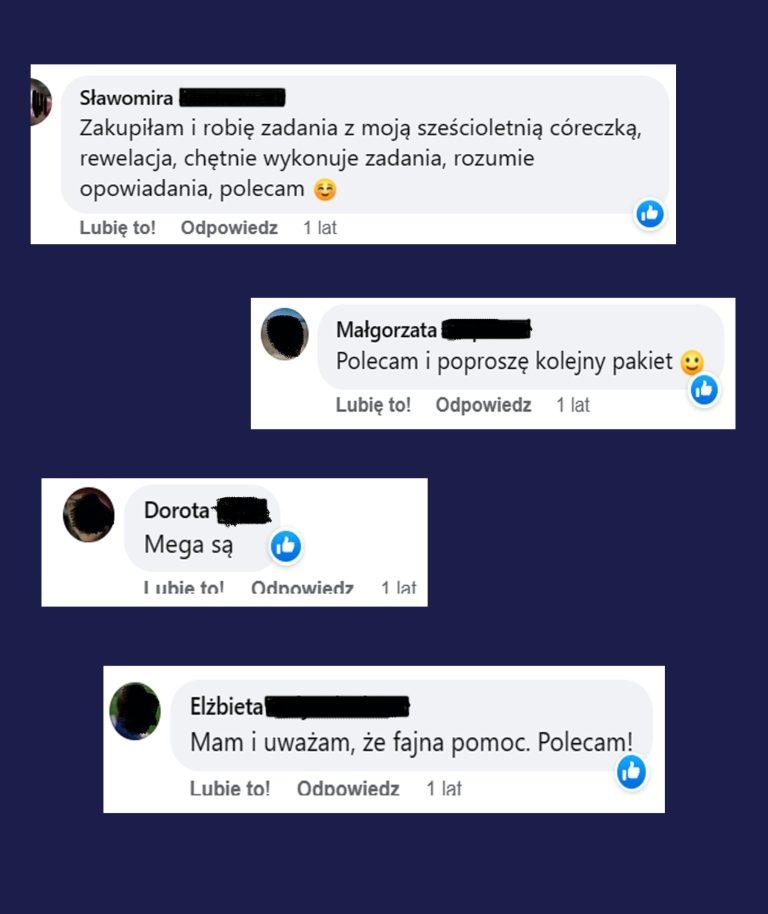Click the like reaction icon on Sławomira's comment
This screenshot has width=768, height=914.
pyautogui.click(x=650, y=214)
